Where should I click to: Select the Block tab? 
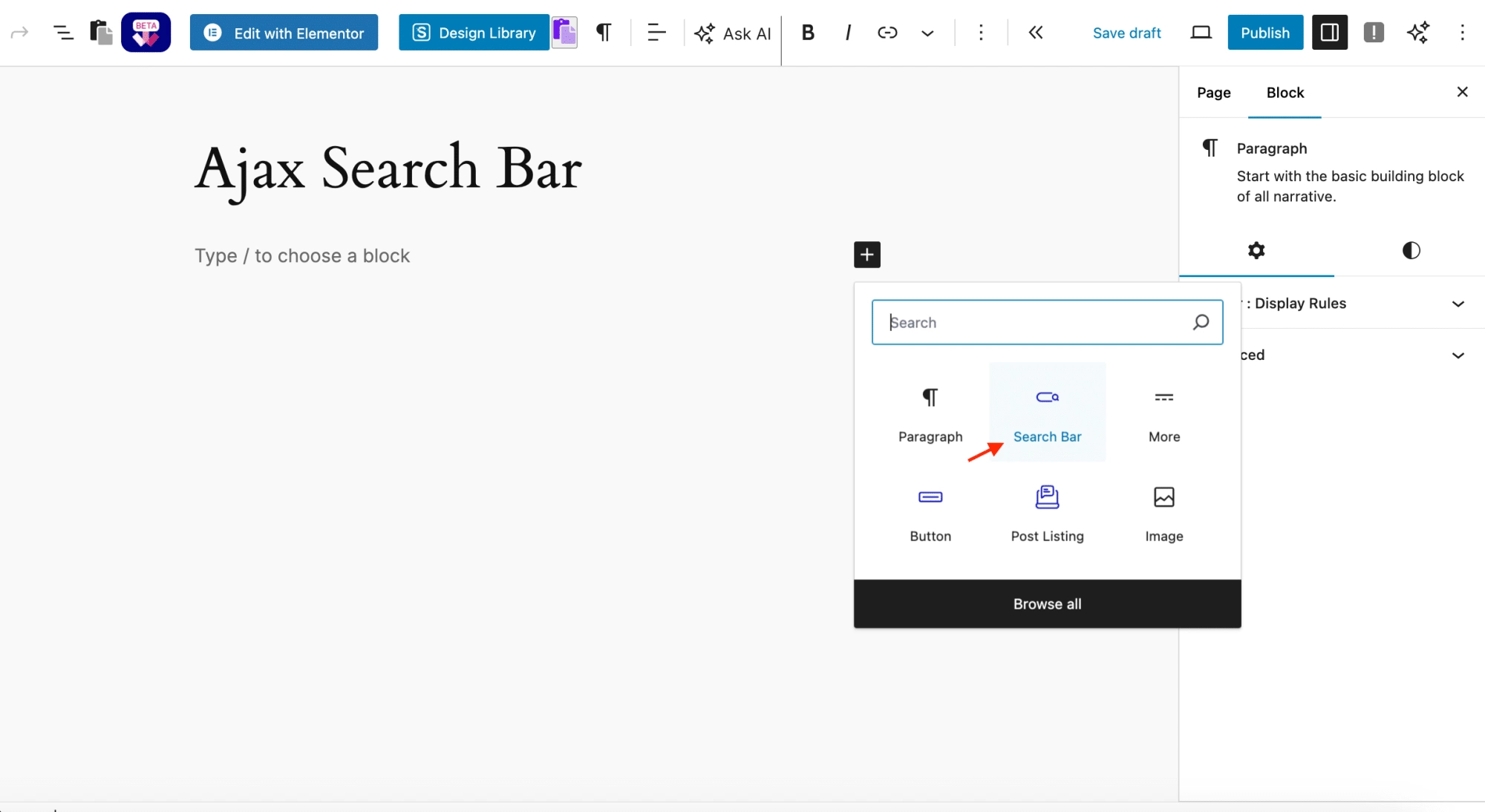click(x=1285, y=93)
